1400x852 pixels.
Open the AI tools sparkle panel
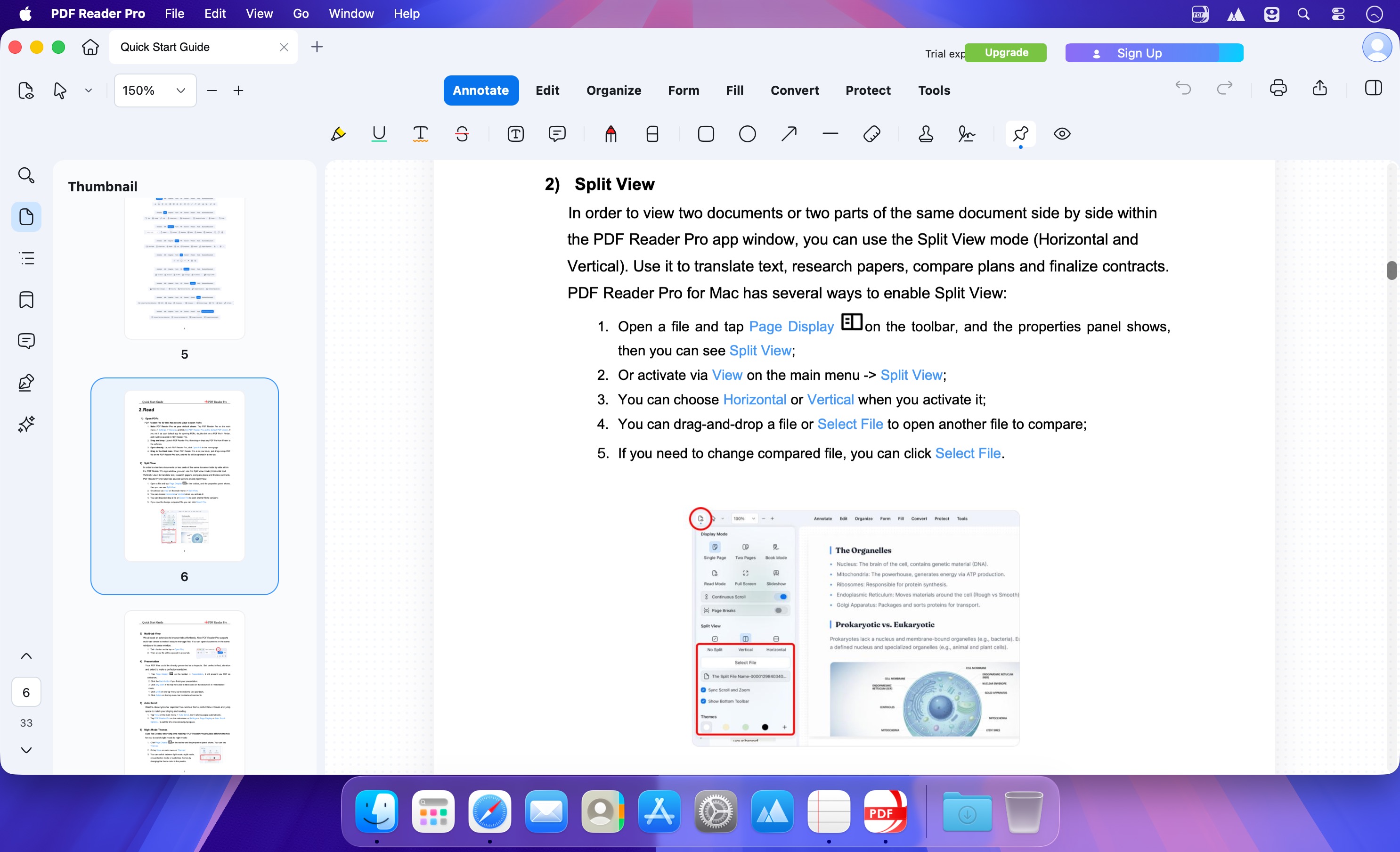pyautogui.click(x=26, y=424)
